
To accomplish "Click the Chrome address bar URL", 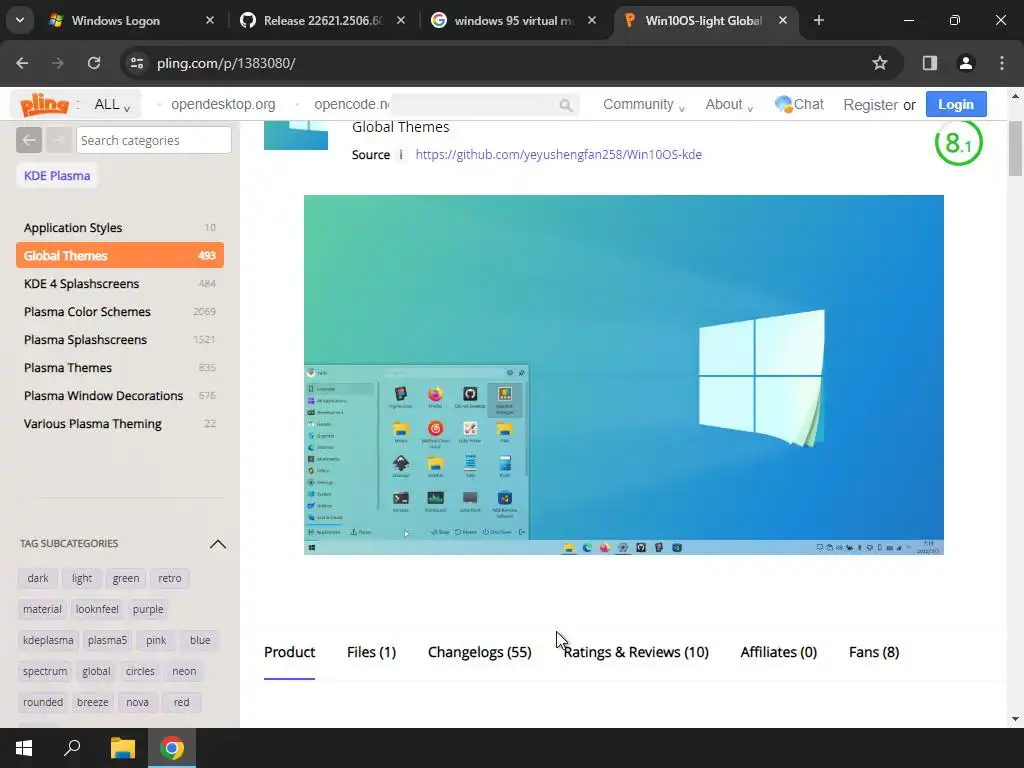I will click(226, 63).
